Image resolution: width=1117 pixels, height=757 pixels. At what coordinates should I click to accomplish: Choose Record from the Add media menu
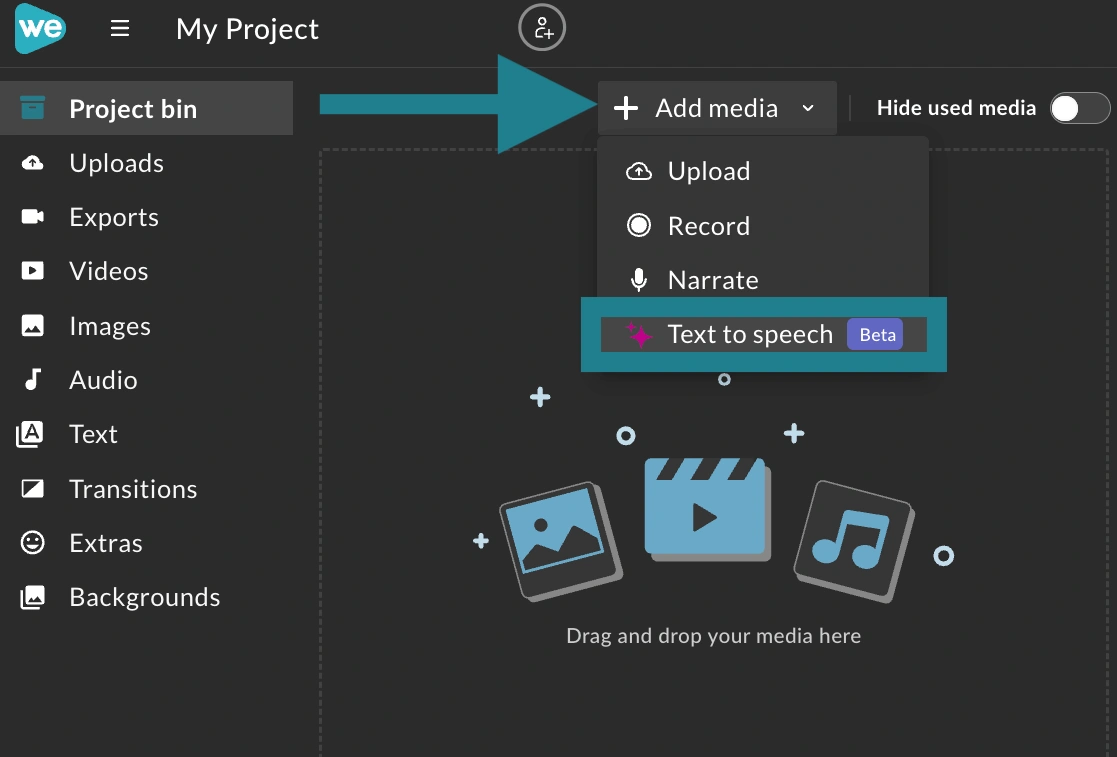(763, 226)
